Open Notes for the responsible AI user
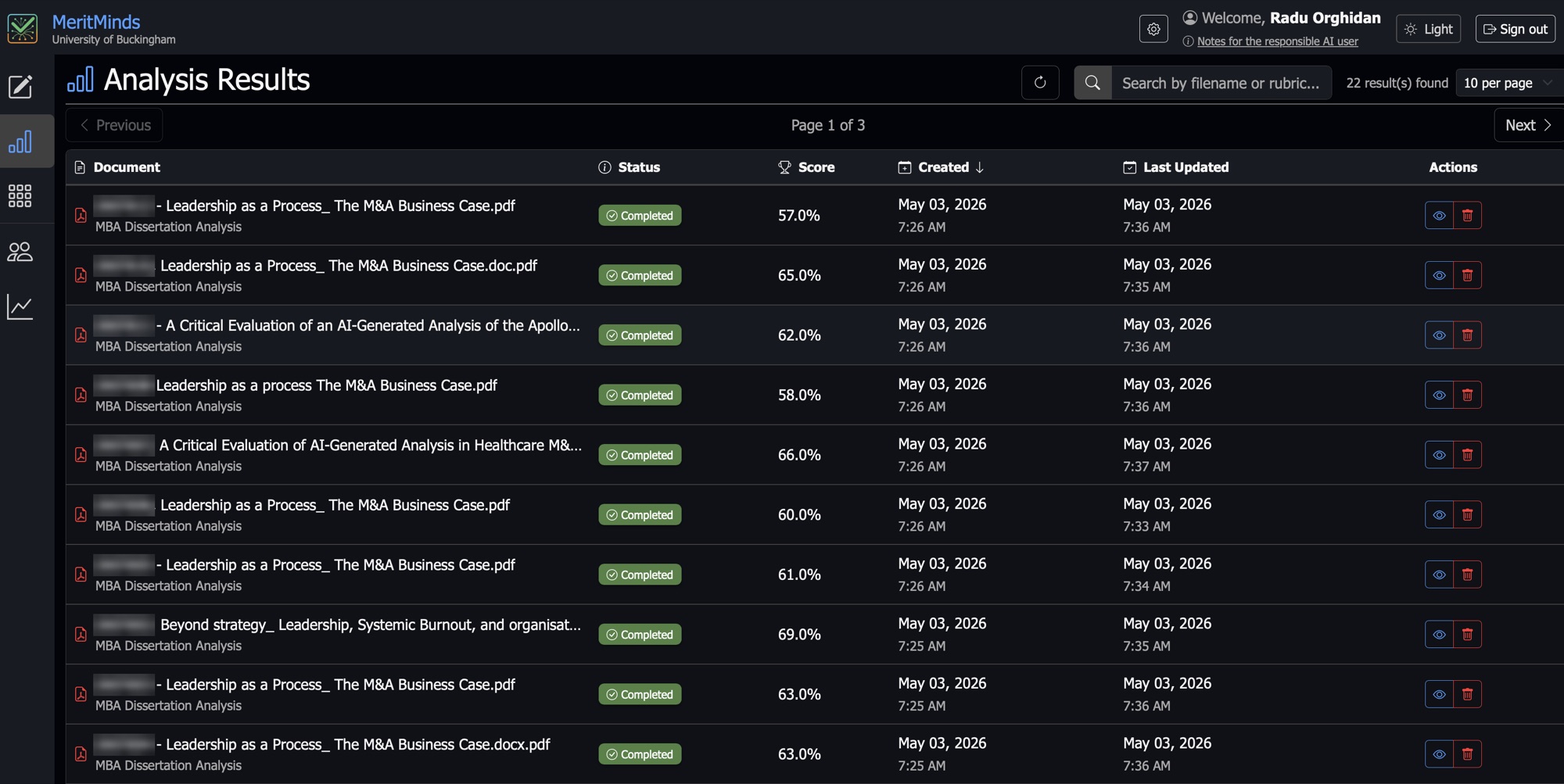The height and width of the screenshot is (784, 1564). (x=1277, y=41)
